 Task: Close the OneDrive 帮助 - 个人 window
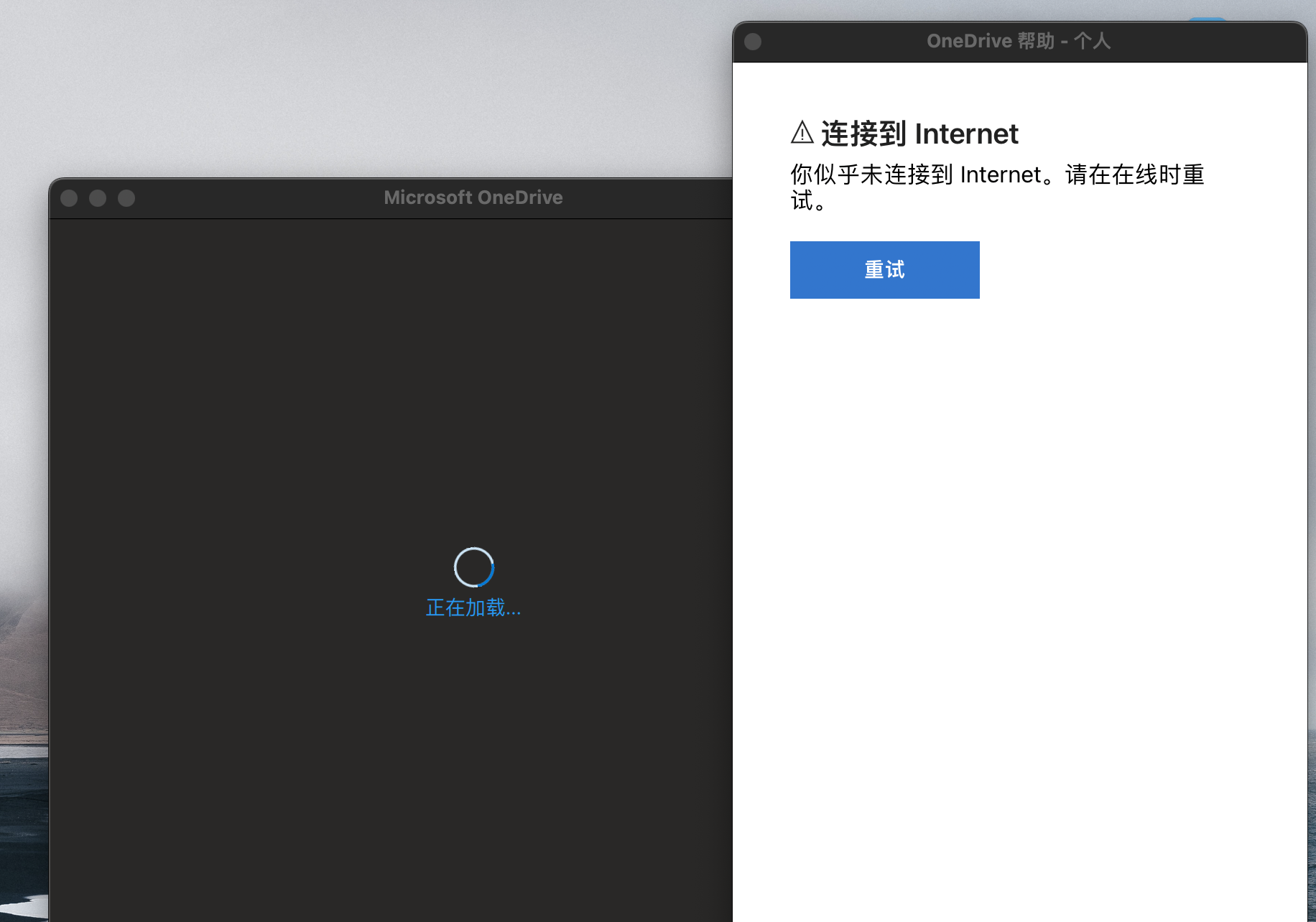coord(753,42)
